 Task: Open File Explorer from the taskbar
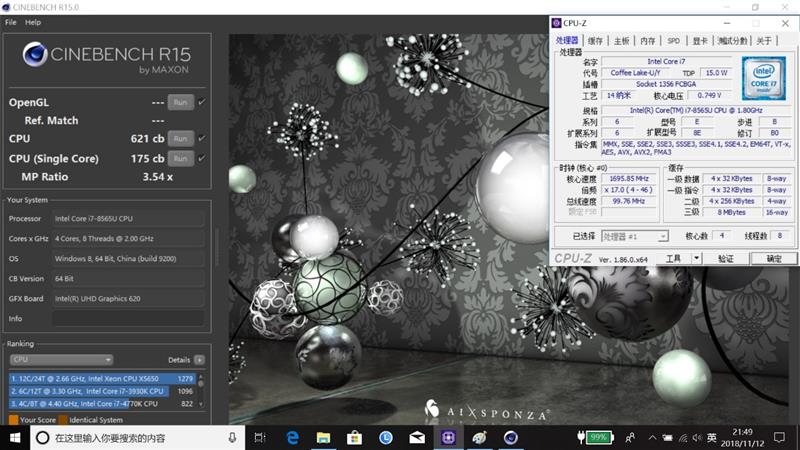click(324, 438)
